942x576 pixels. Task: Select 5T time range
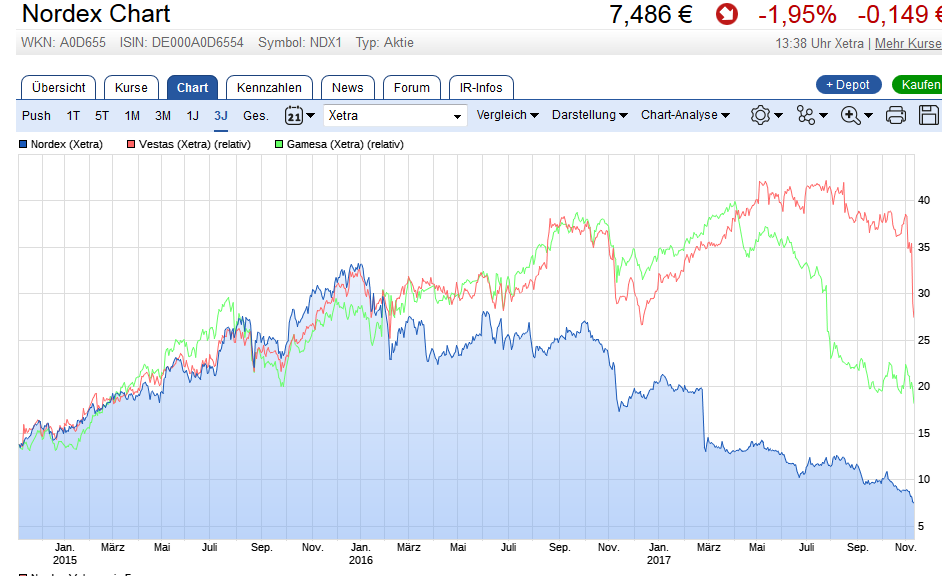pyautogui.click(x=102, y=115)
